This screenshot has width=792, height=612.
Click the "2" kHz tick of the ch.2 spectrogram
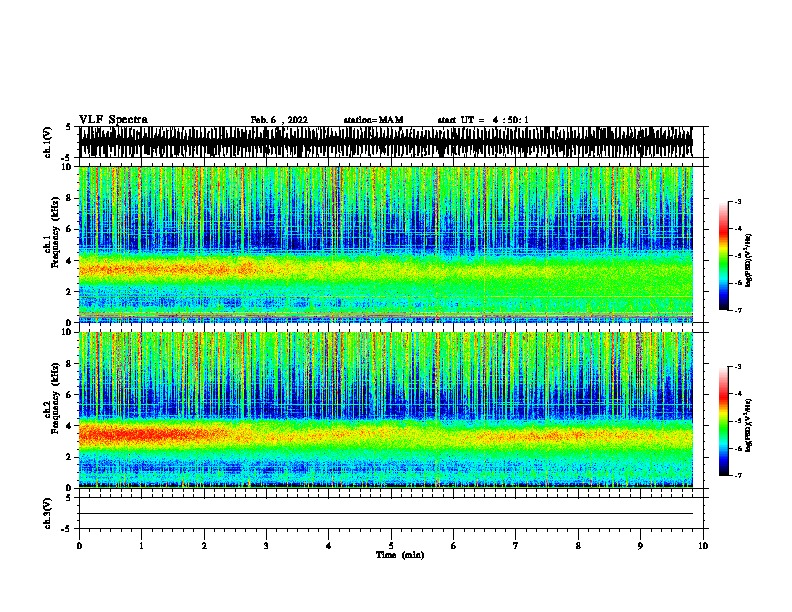tap(70, 457)
